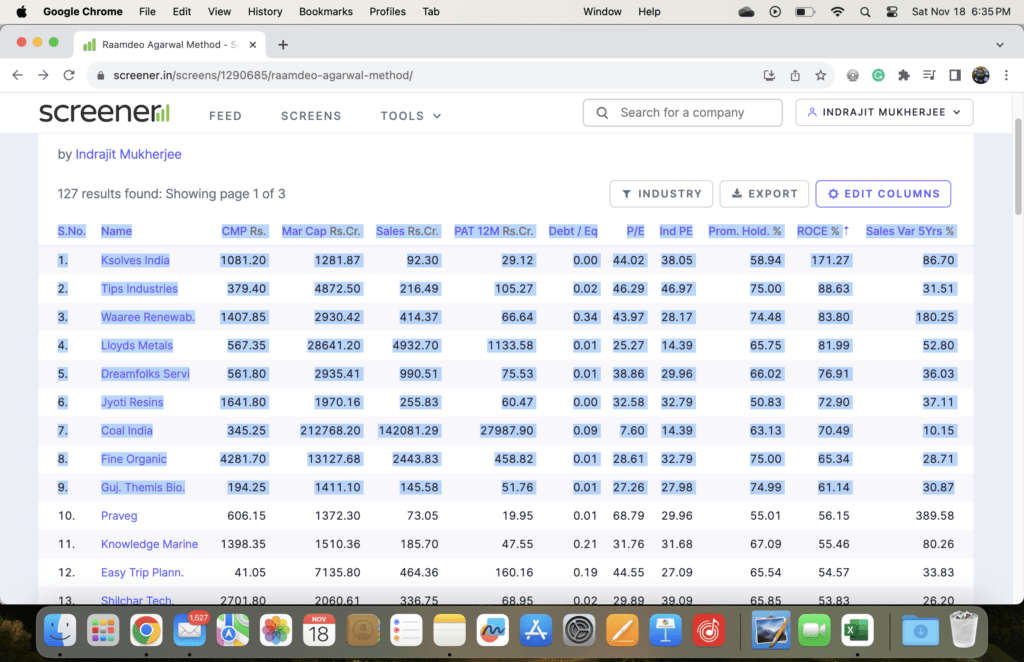Viewport: 1024px width, 662px height.
Task: Open Maps app in the Dock
Action: click(232, 631)
